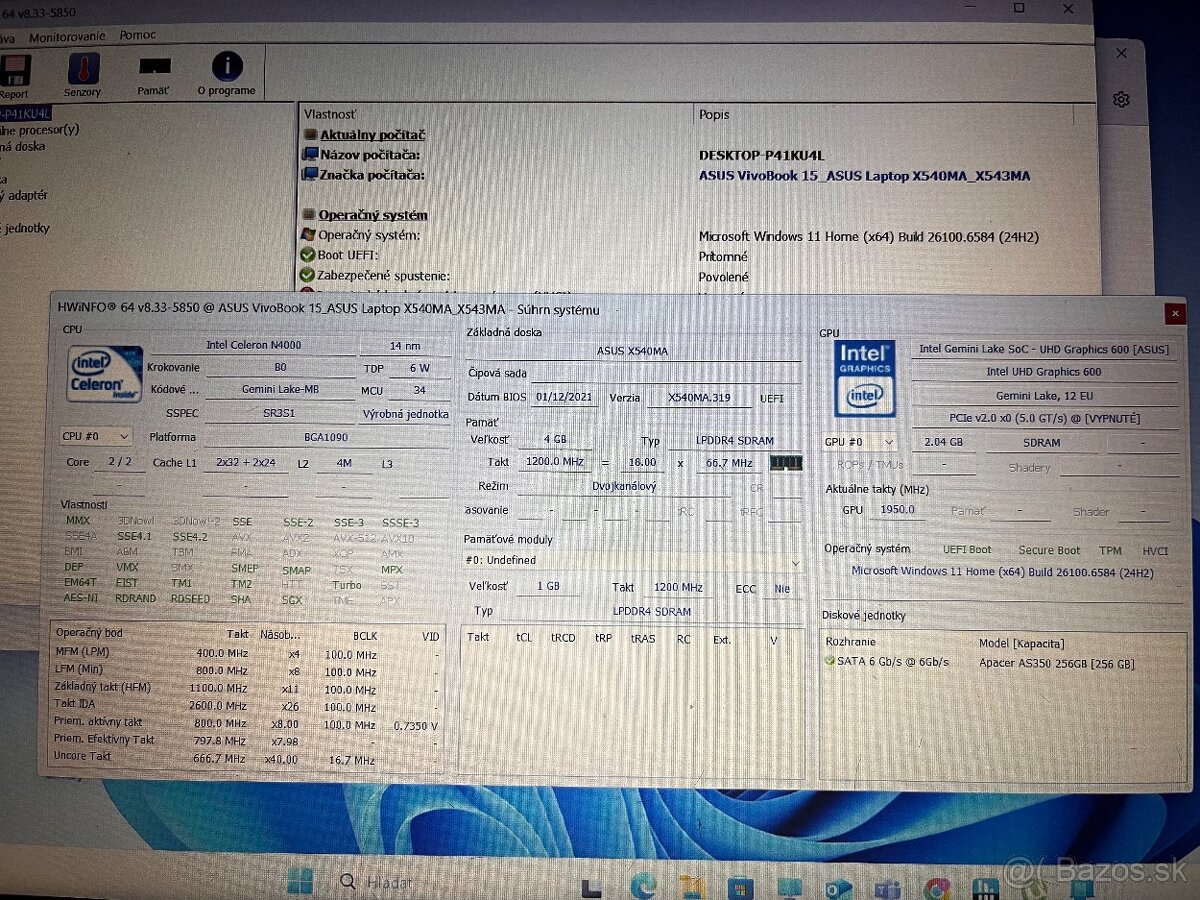
Task: Open the Monitorovanie menu
Action: (x=67, y=36)
